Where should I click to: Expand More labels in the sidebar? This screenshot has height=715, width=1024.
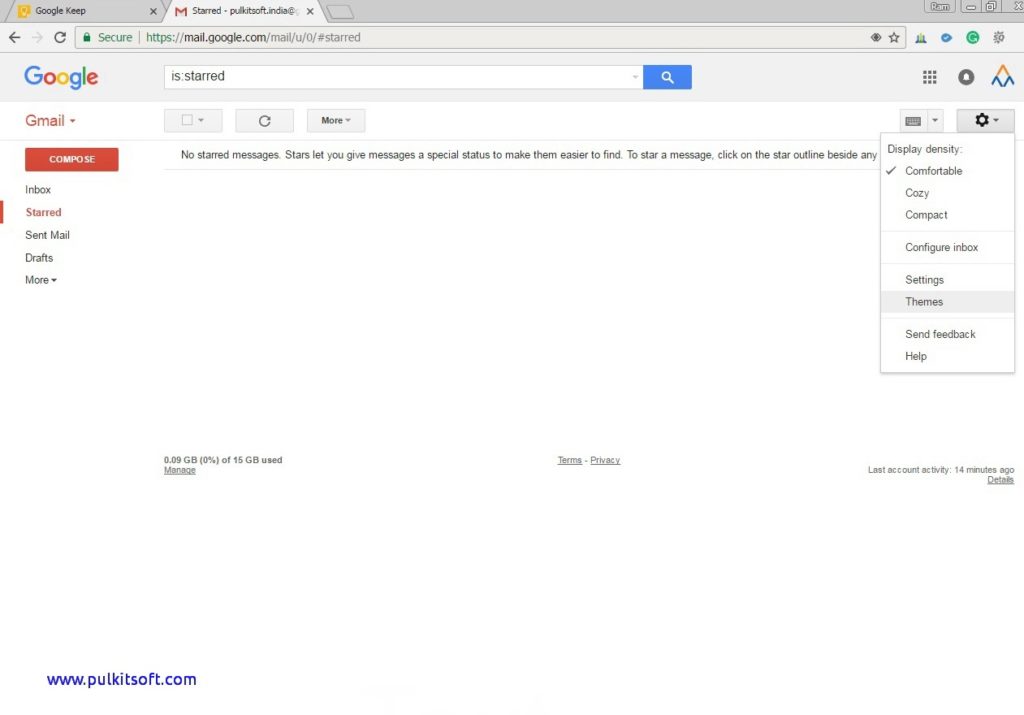[40, 280]
